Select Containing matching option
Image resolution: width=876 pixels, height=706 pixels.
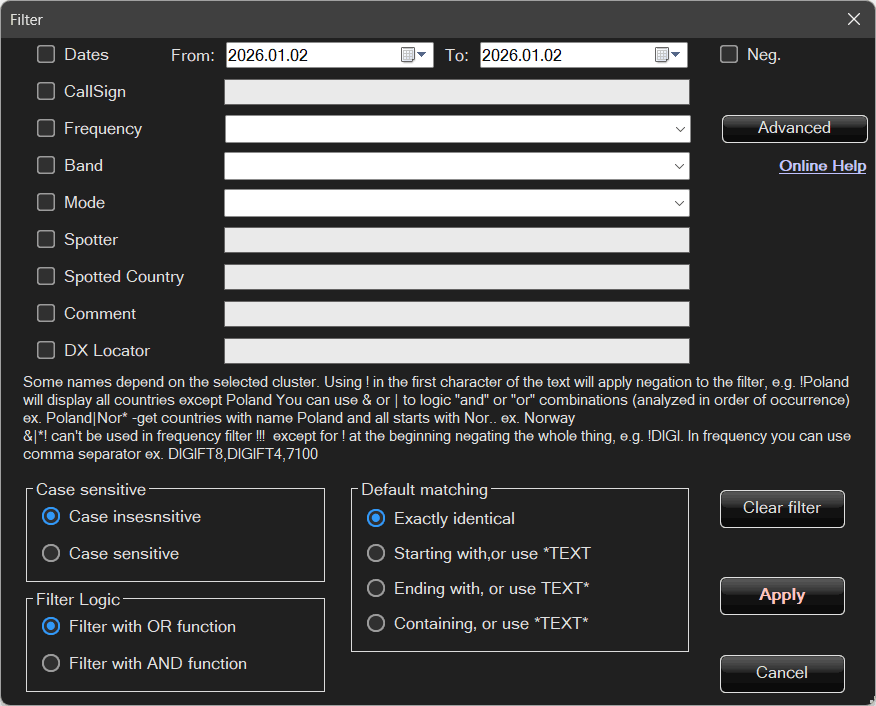[376, 623]
